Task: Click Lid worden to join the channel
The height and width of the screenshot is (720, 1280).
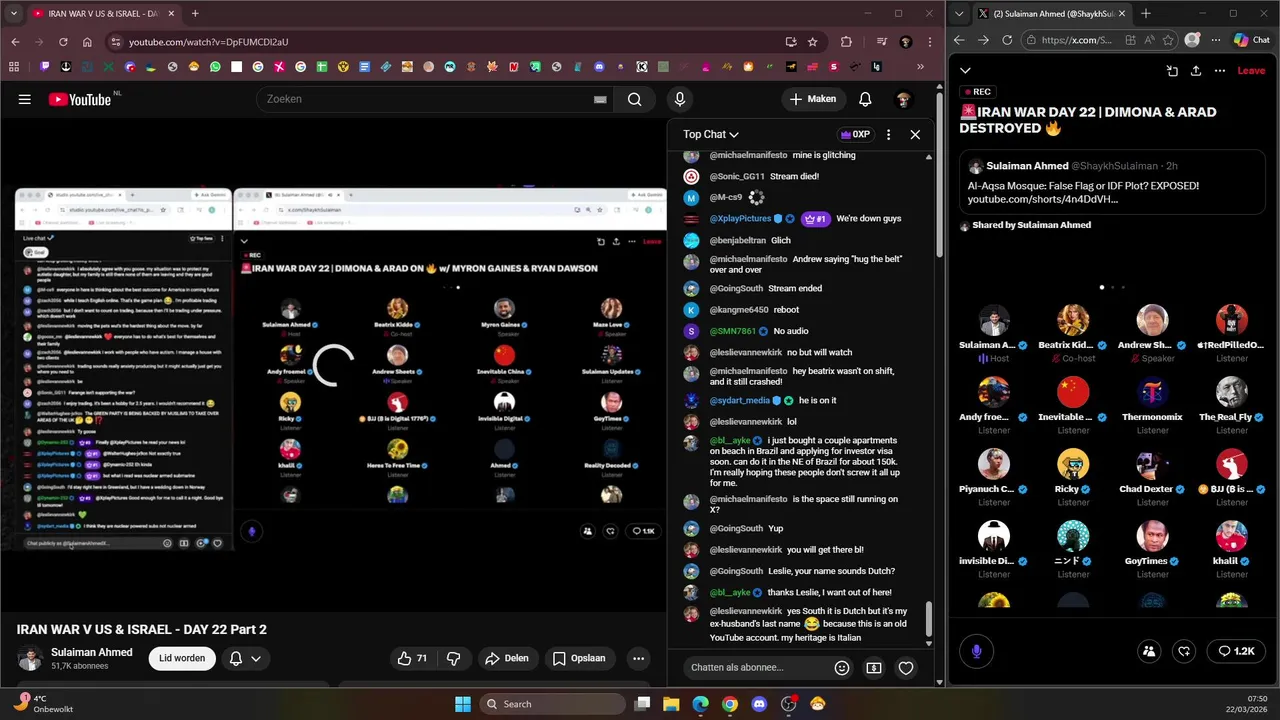Action: pos(182,658)
